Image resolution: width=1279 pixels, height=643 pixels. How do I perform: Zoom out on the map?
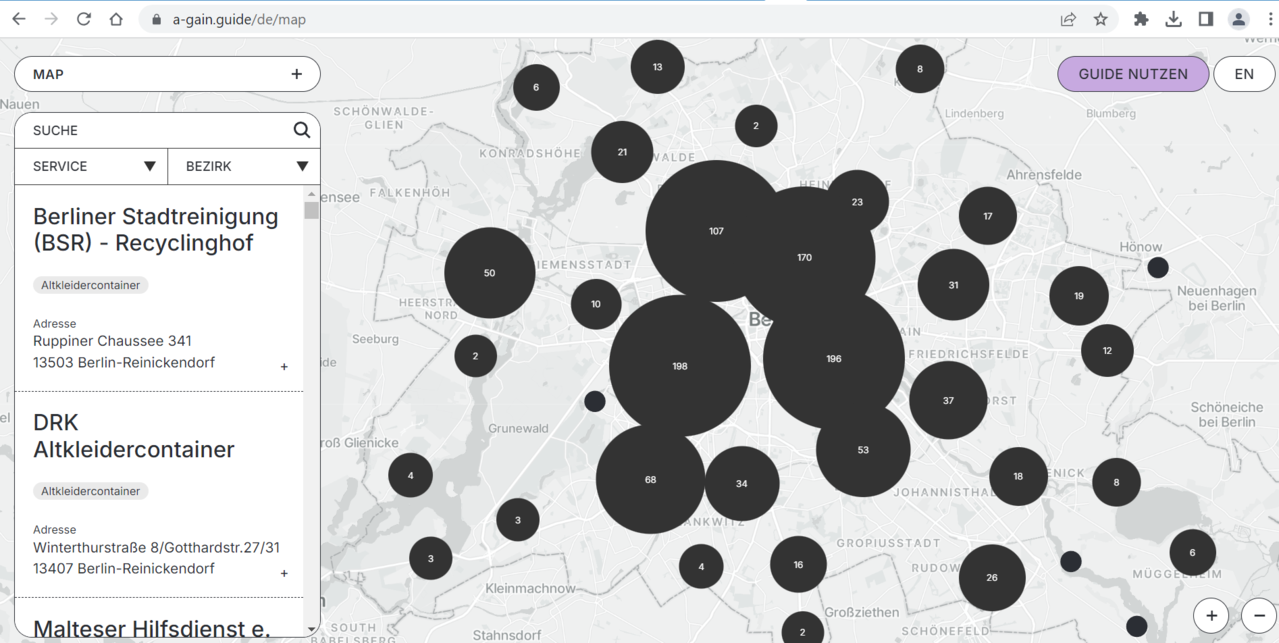point(1259,615)
